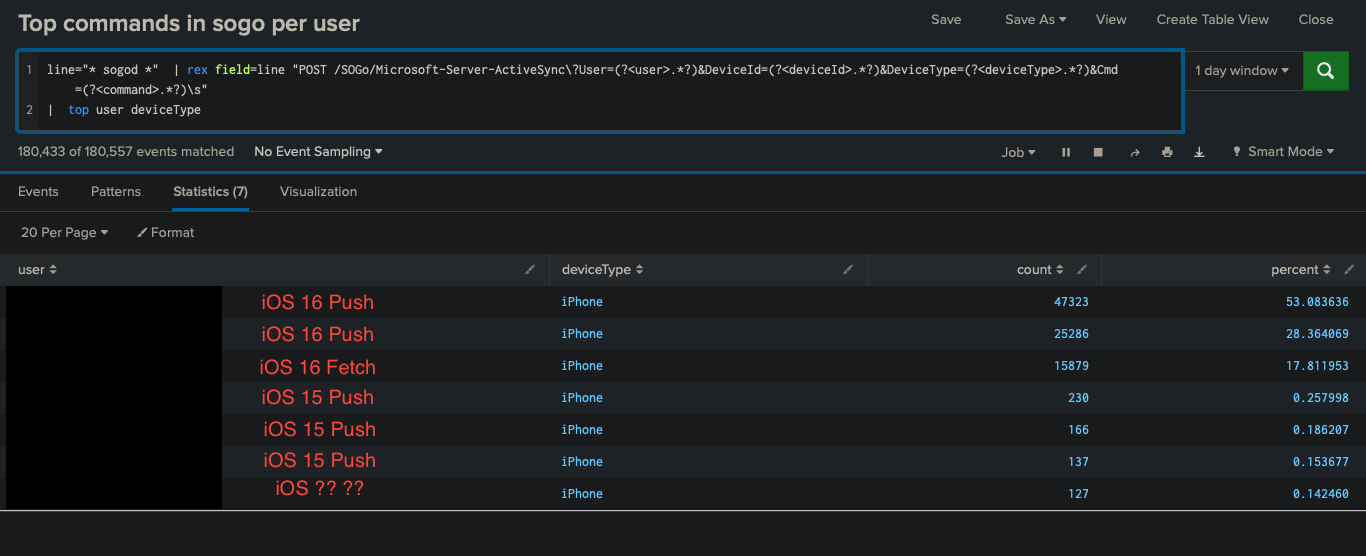Click edit pencil in deviceType column header
This screenshot has height=556, width=1366.
[848, 270]
